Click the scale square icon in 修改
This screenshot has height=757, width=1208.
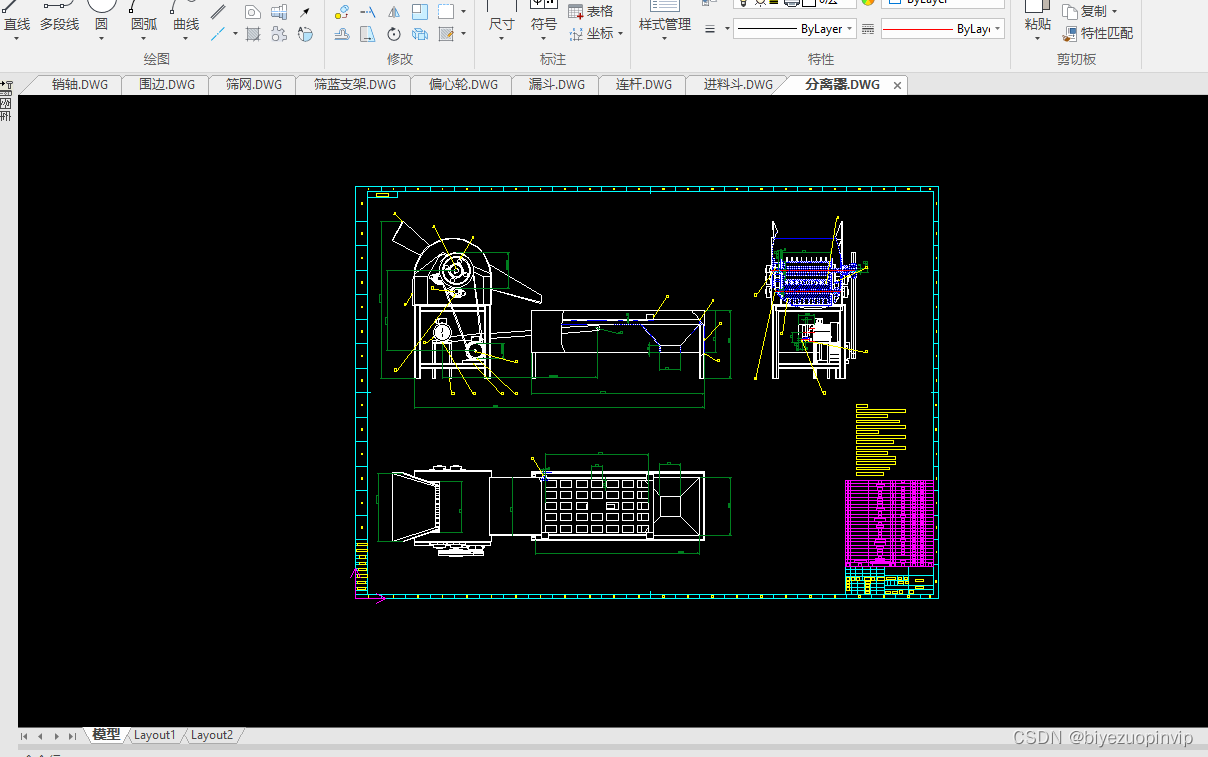(x=420, y=12)
